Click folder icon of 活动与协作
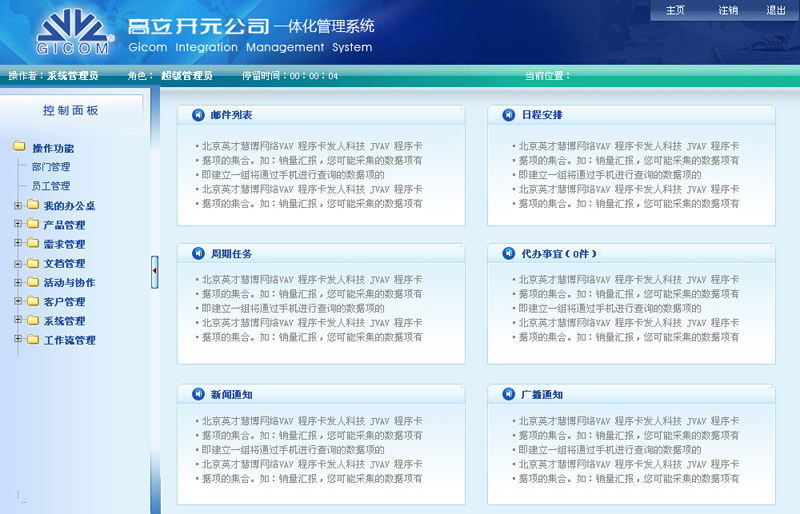The height and width of the screenshot is (514, 800). [x=33, y=282]
